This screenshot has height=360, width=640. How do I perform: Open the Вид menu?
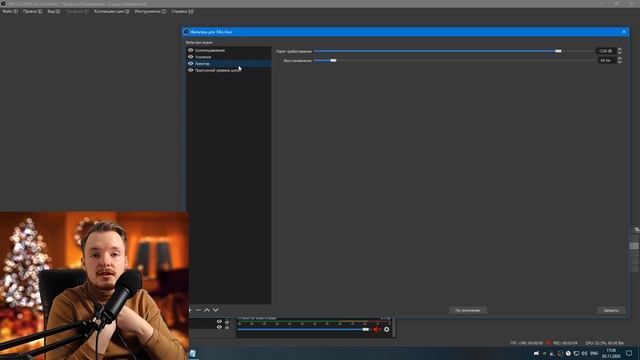coord(53,11)
